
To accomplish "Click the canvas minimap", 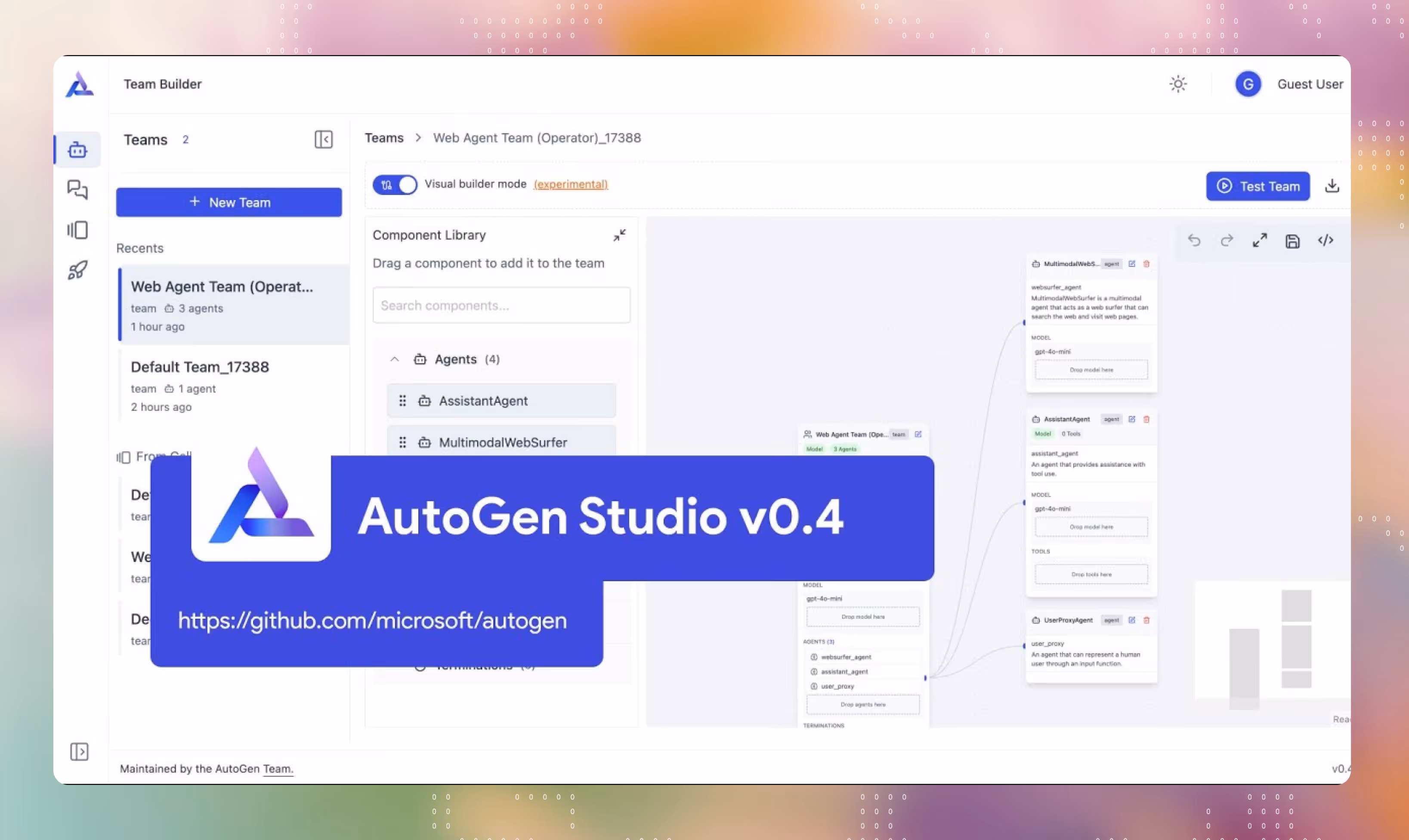I will point(1272,639).
